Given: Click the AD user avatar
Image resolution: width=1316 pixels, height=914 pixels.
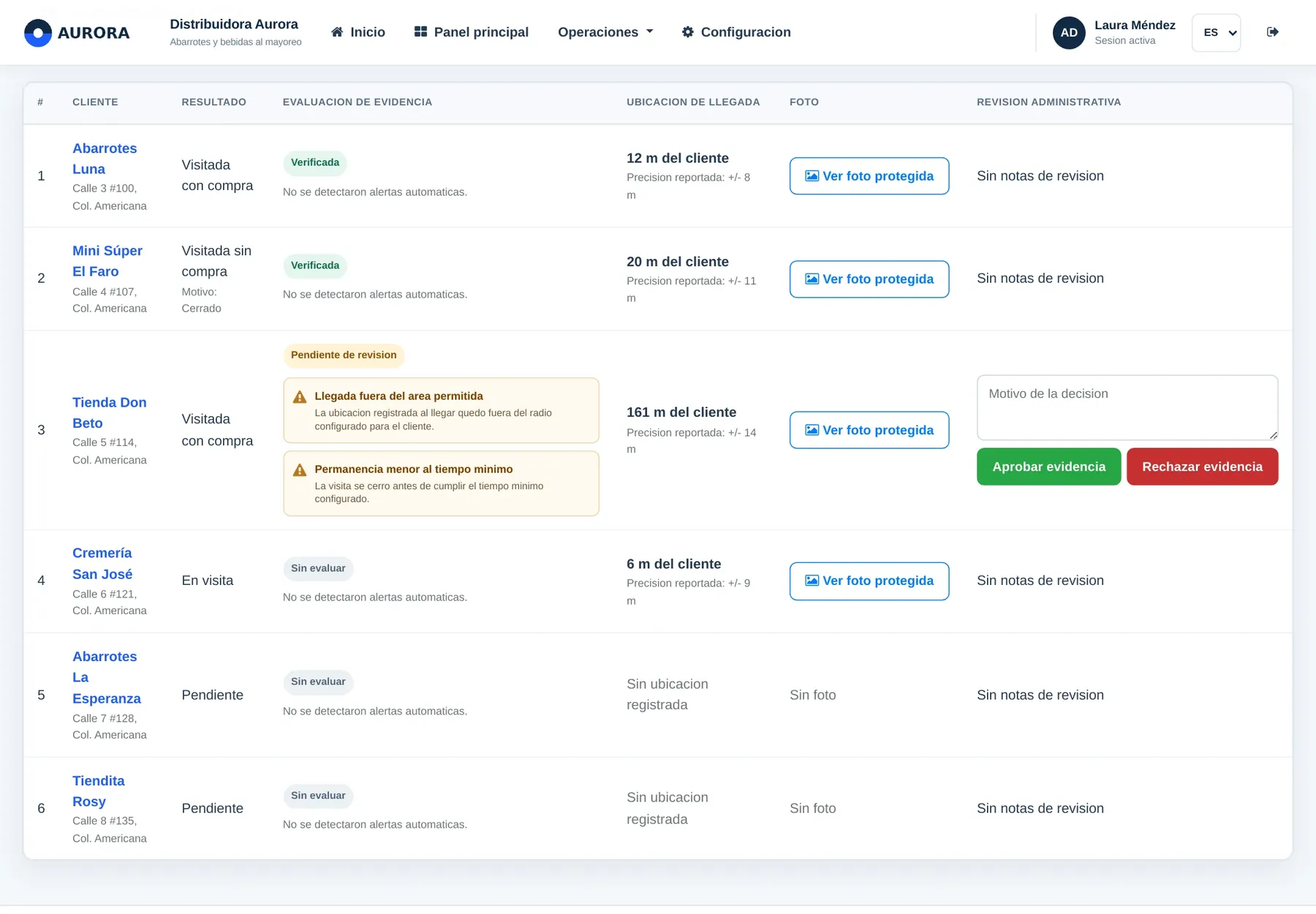Looking at the screenshot, I should [1069, 32].
